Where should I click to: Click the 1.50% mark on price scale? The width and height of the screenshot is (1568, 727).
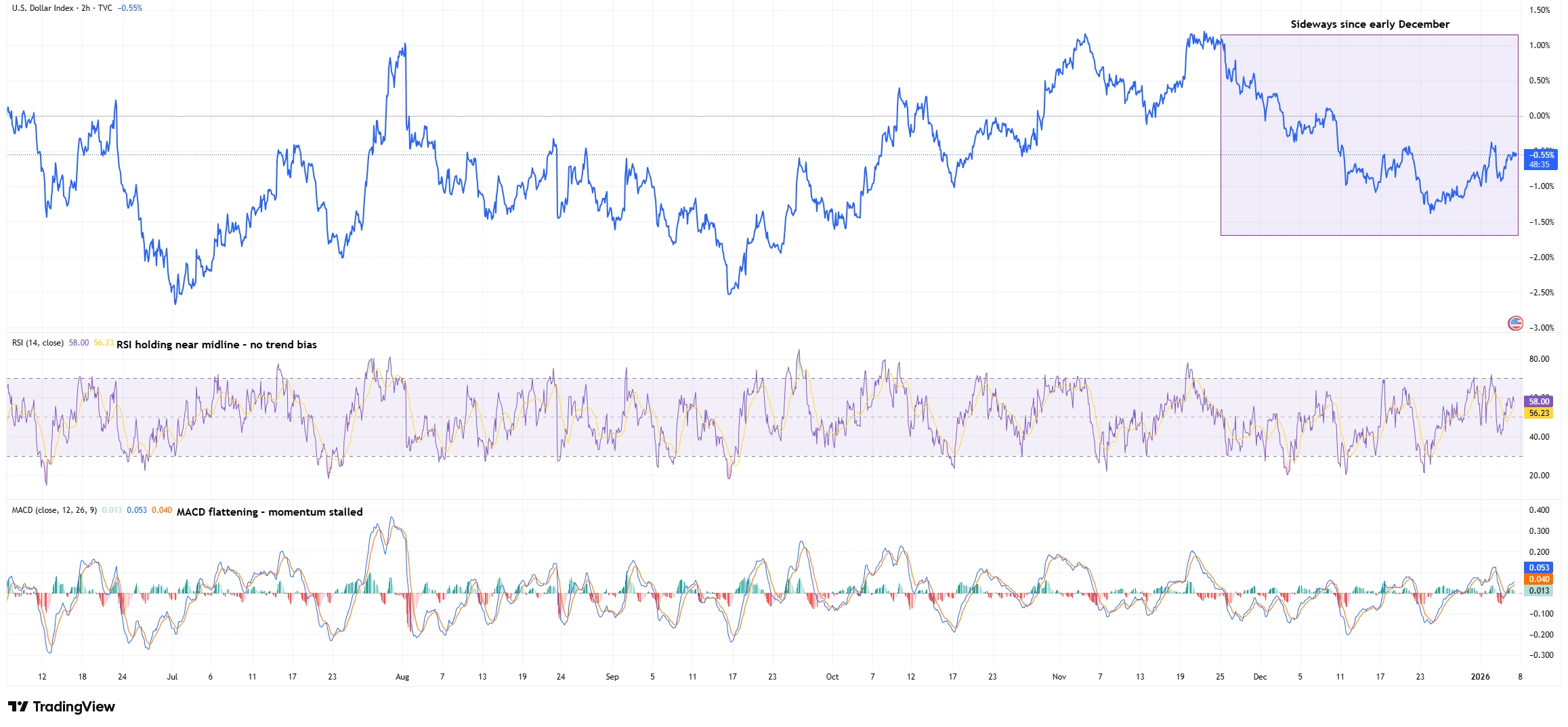click(1539, 10)
